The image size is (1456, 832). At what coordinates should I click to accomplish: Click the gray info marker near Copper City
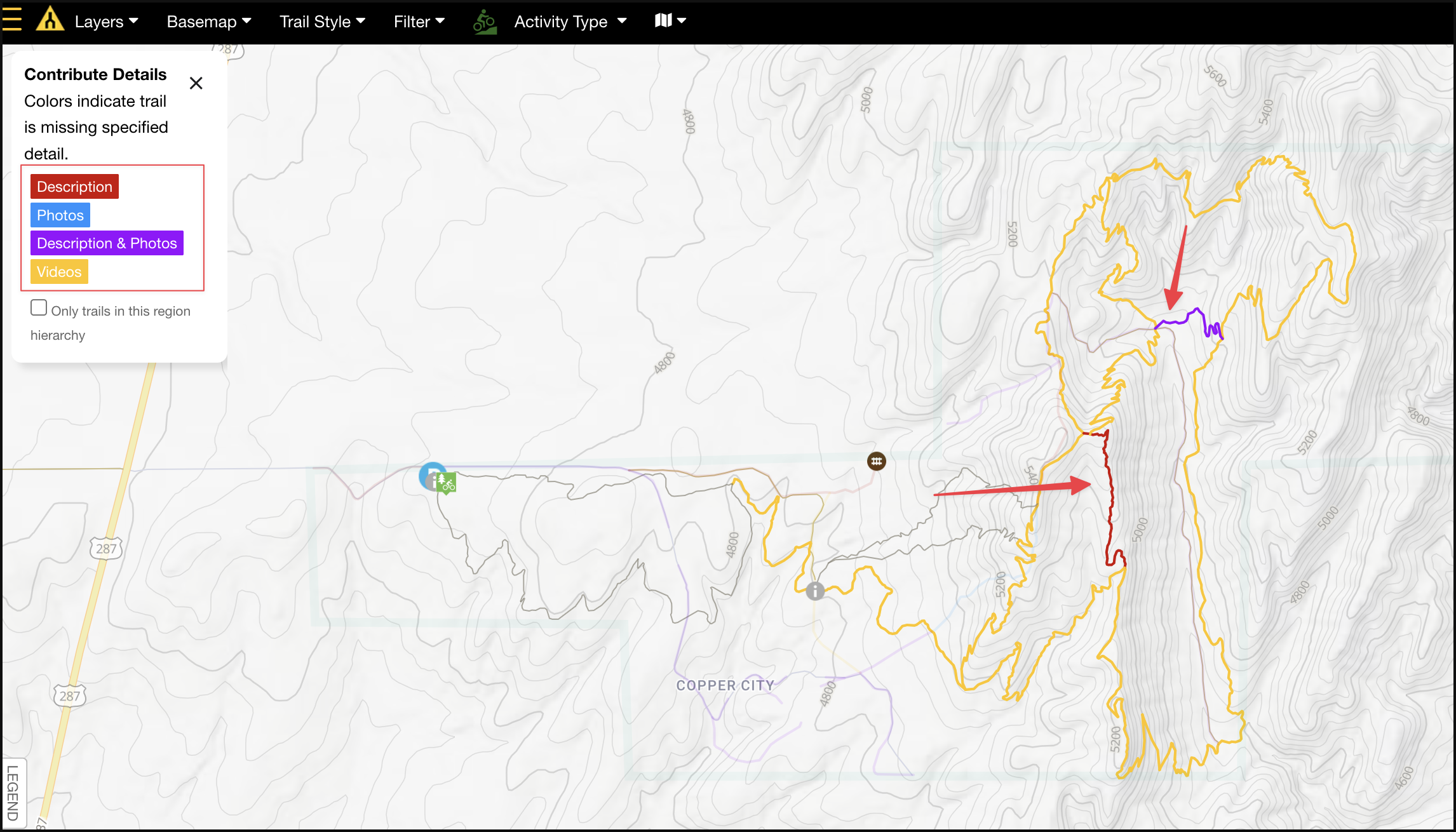tap(815, 591)
